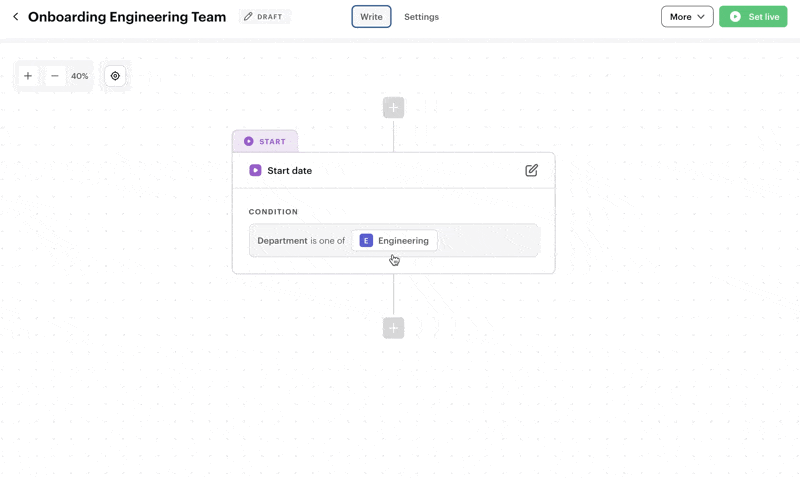Recenter the canvas with the target icon
Viewport: 800px width, 478px height.
point(115,76)
